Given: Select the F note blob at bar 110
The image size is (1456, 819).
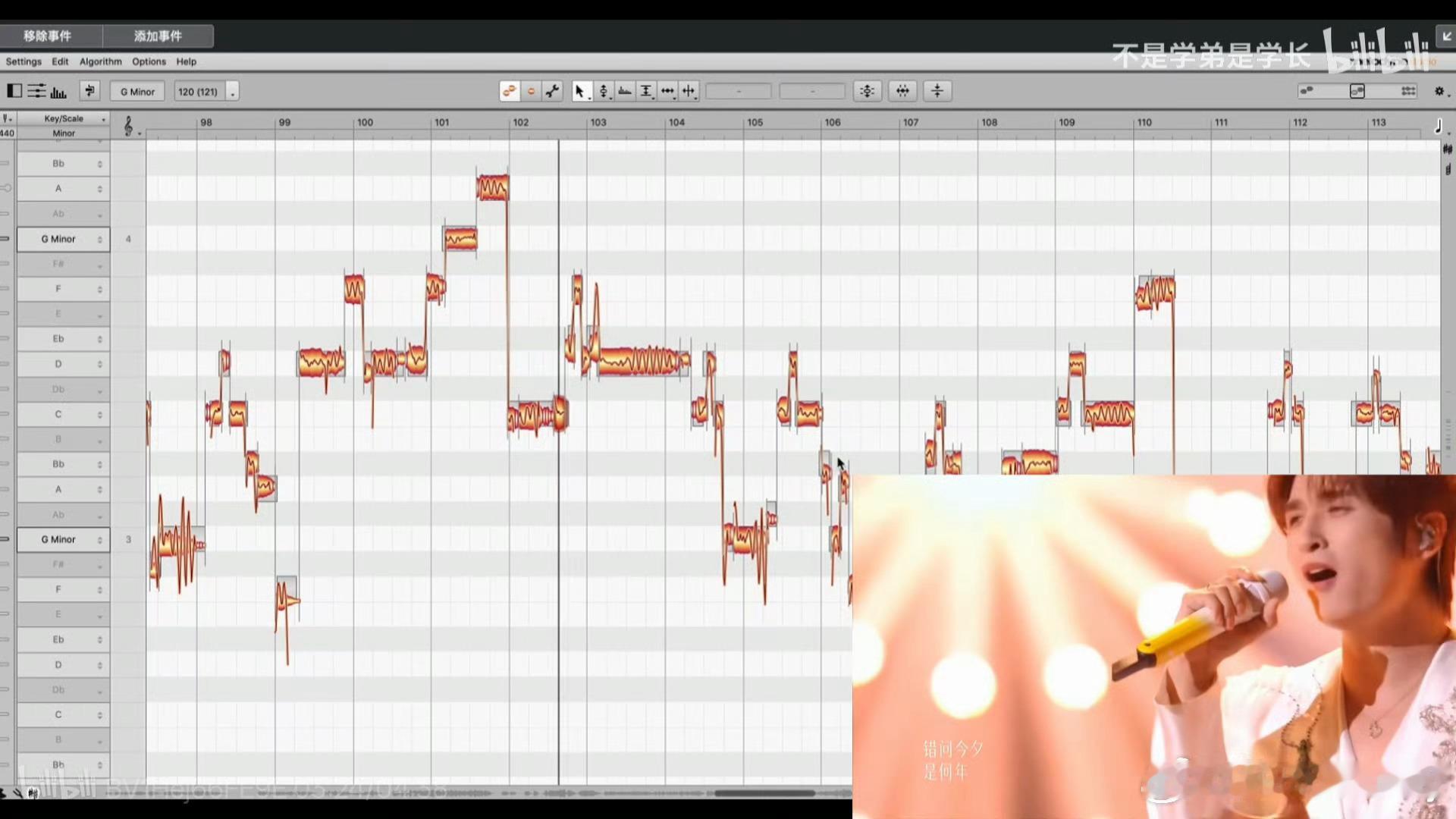Looking at the screenshot, I should (x=1155, y=292).
